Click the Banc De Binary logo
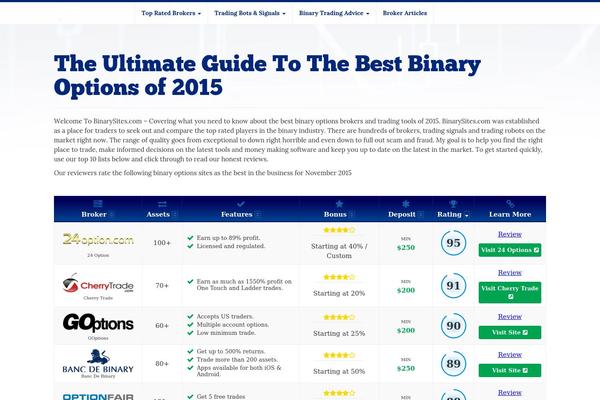Screen dimensions: 600x400 pyautogui.click(x=98, y=361)
